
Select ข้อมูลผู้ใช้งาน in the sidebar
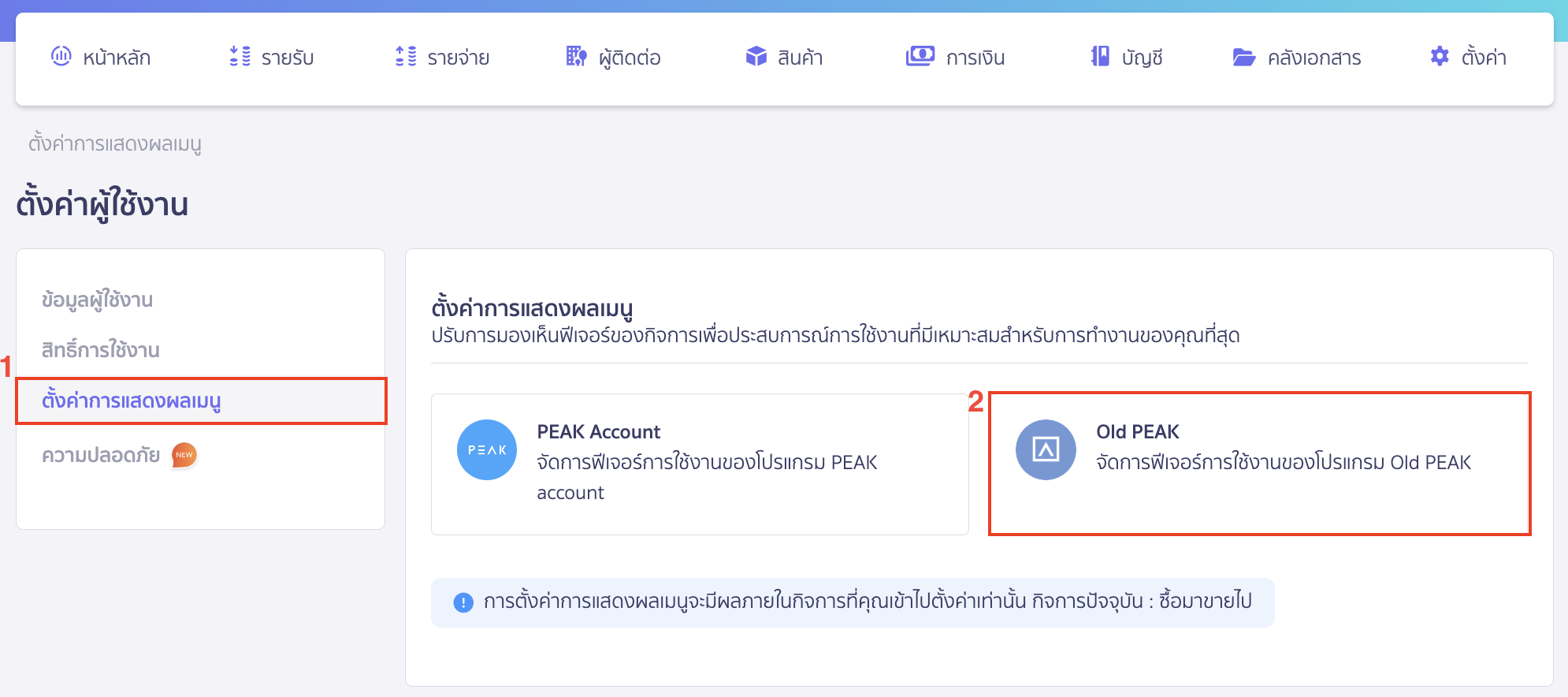click(x=98, y=300)
